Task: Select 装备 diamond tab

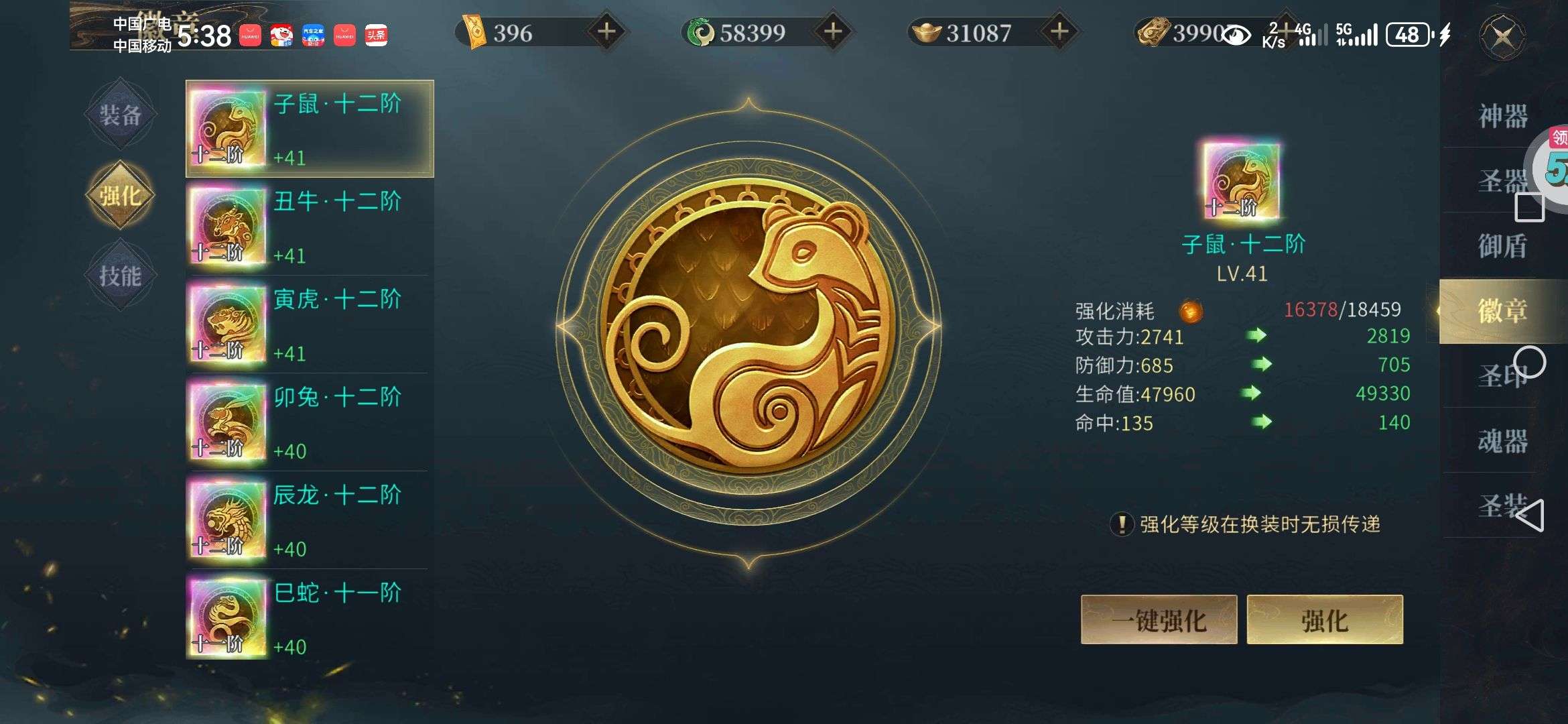Action: [x=121, y=115]
